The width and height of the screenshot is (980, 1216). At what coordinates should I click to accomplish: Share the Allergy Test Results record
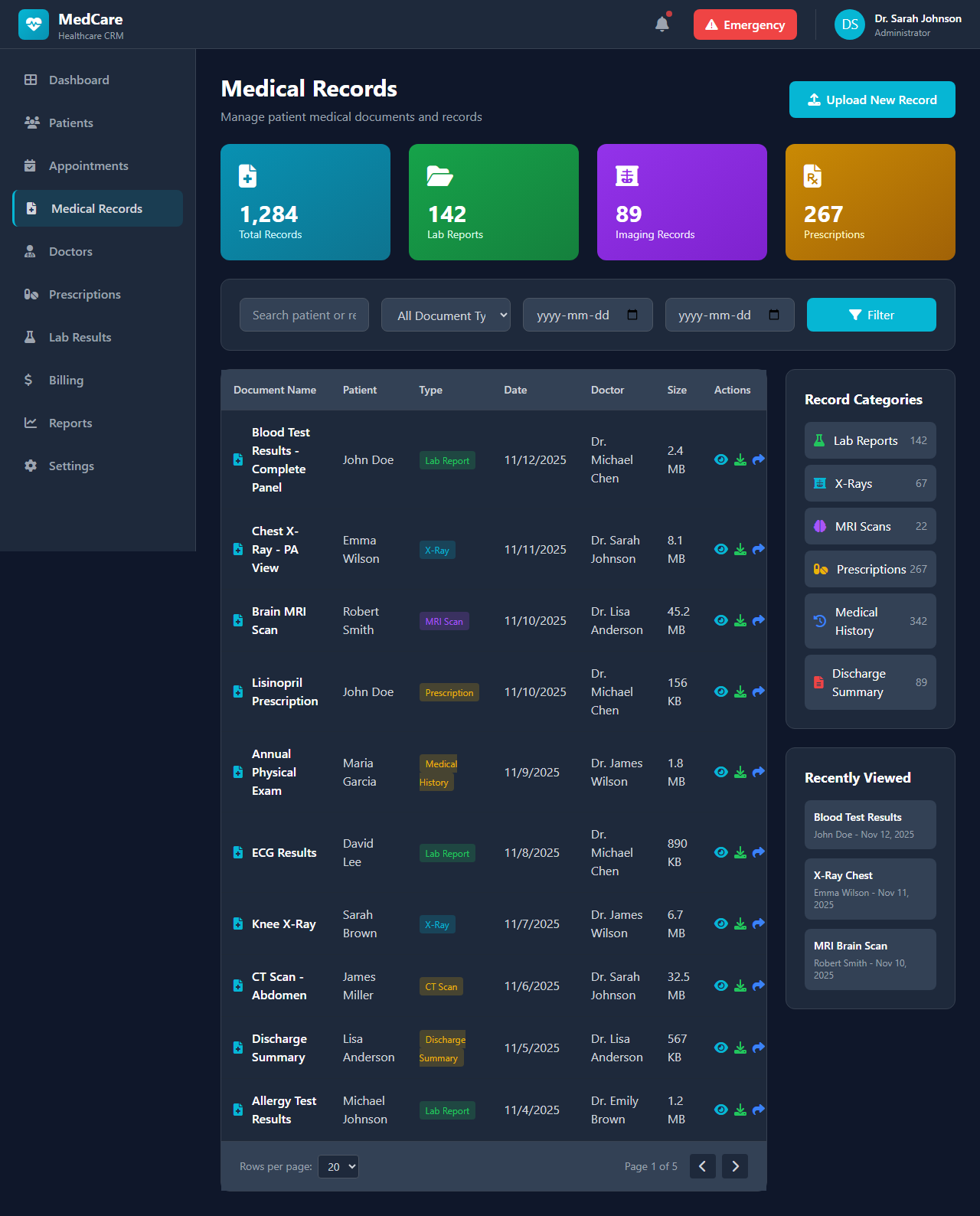tap(759, 1110)
